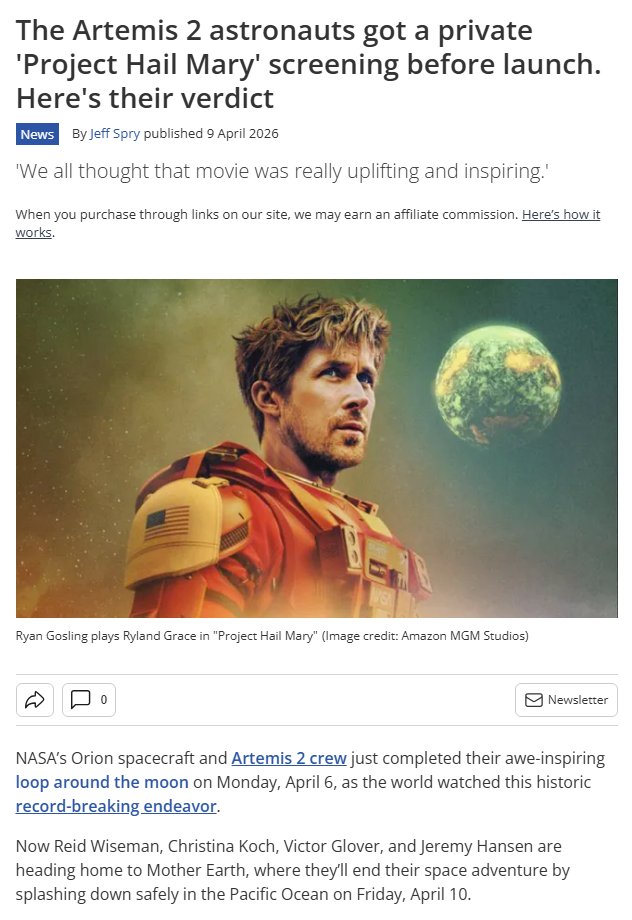The height and width of the screenshot is (920, 632).
Task: Click the uplifting and inspiring subtitle quote
Action: point(282,171)
